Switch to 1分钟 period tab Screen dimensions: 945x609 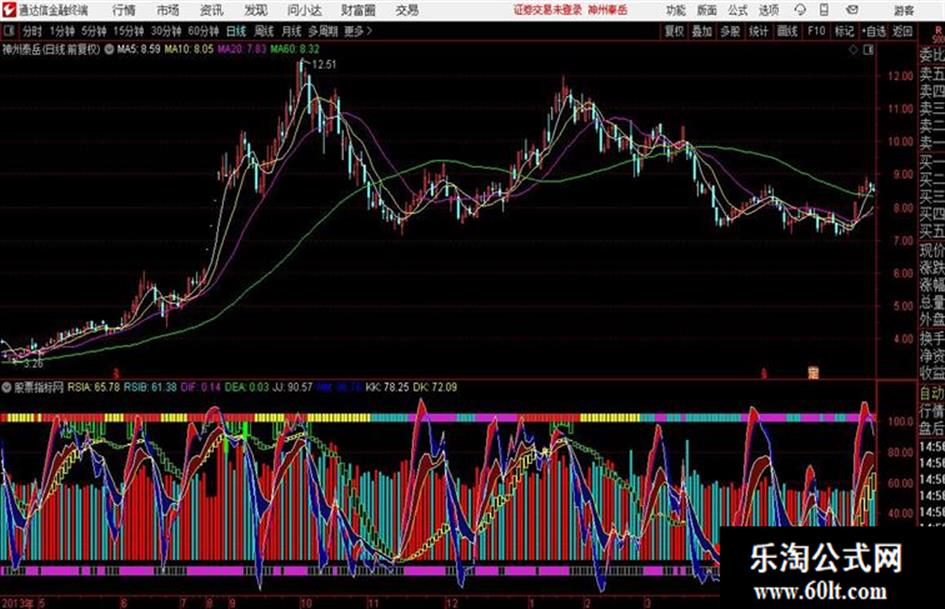click(61, 31)
